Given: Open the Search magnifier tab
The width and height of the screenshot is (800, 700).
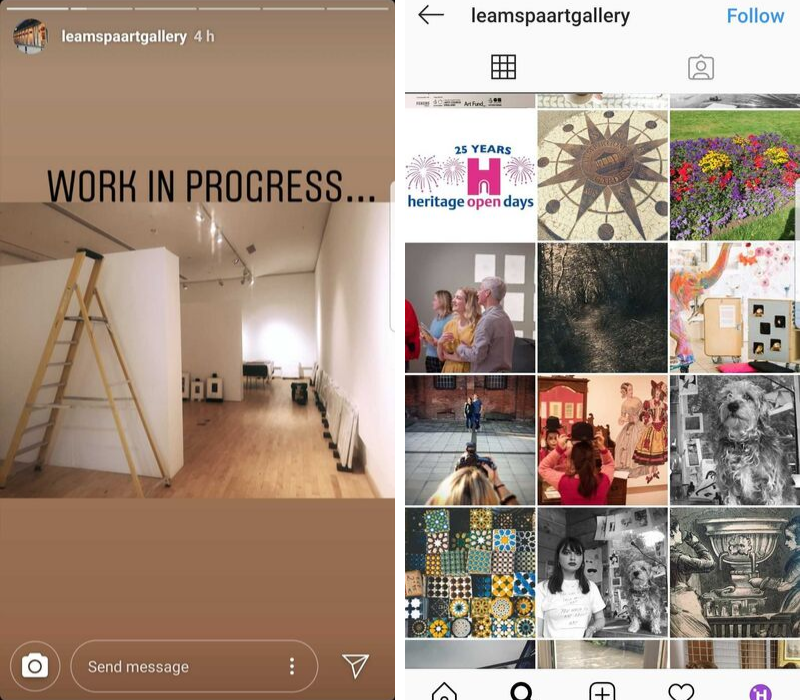Looking at the screenshot, I should [x=522, y=692].
